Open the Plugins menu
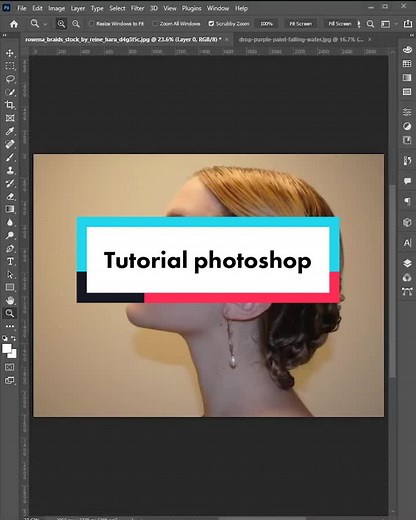The height and width of the screenshot is (520, 416). 191,8
